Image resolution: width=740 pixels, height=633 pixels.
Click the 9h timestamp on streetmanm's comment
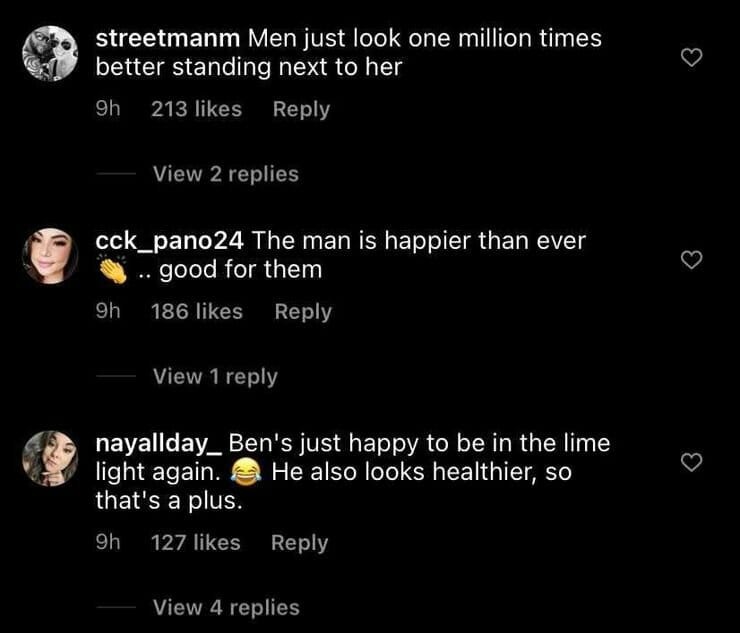click(x=107, y=109)
